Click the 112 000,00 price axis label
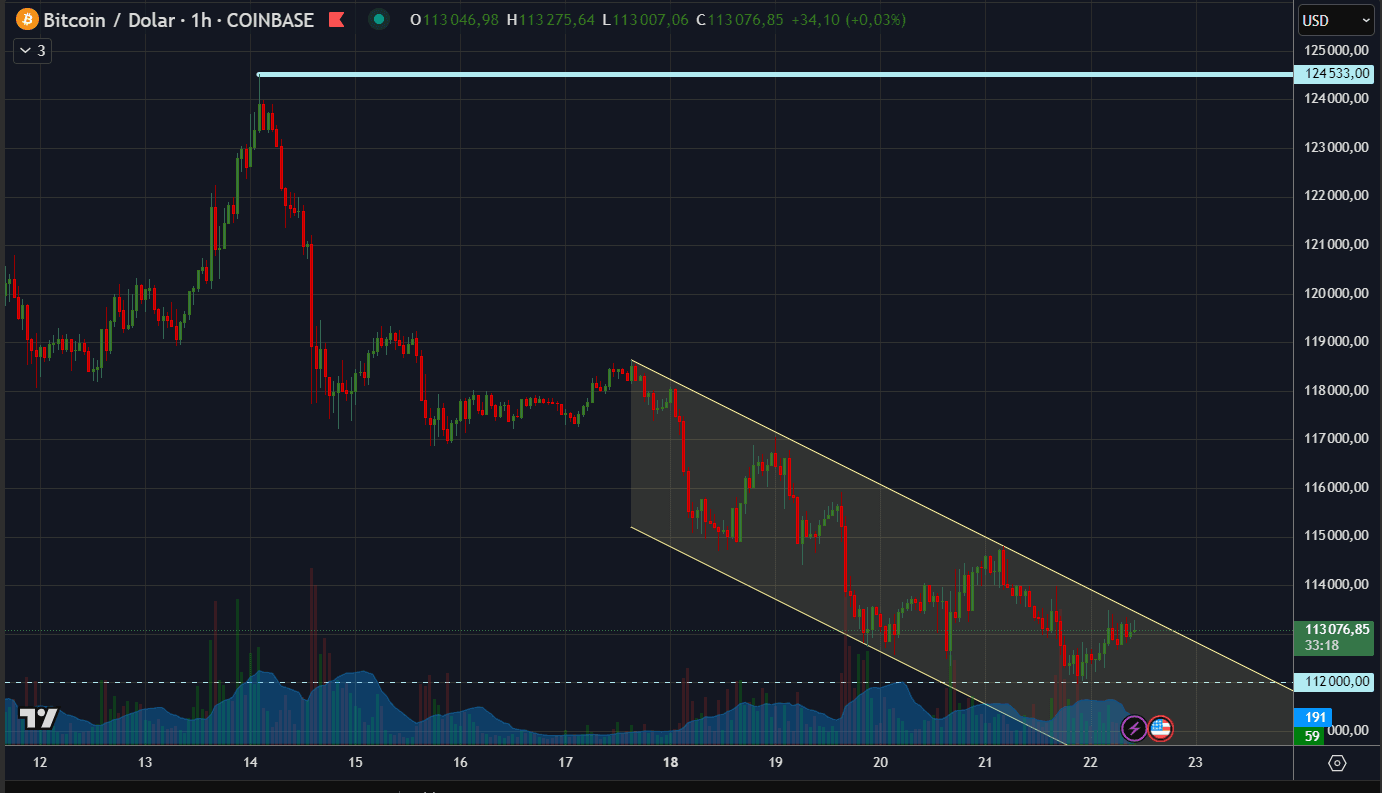This screenshot has width=1382, height=793. point(1334,682)
